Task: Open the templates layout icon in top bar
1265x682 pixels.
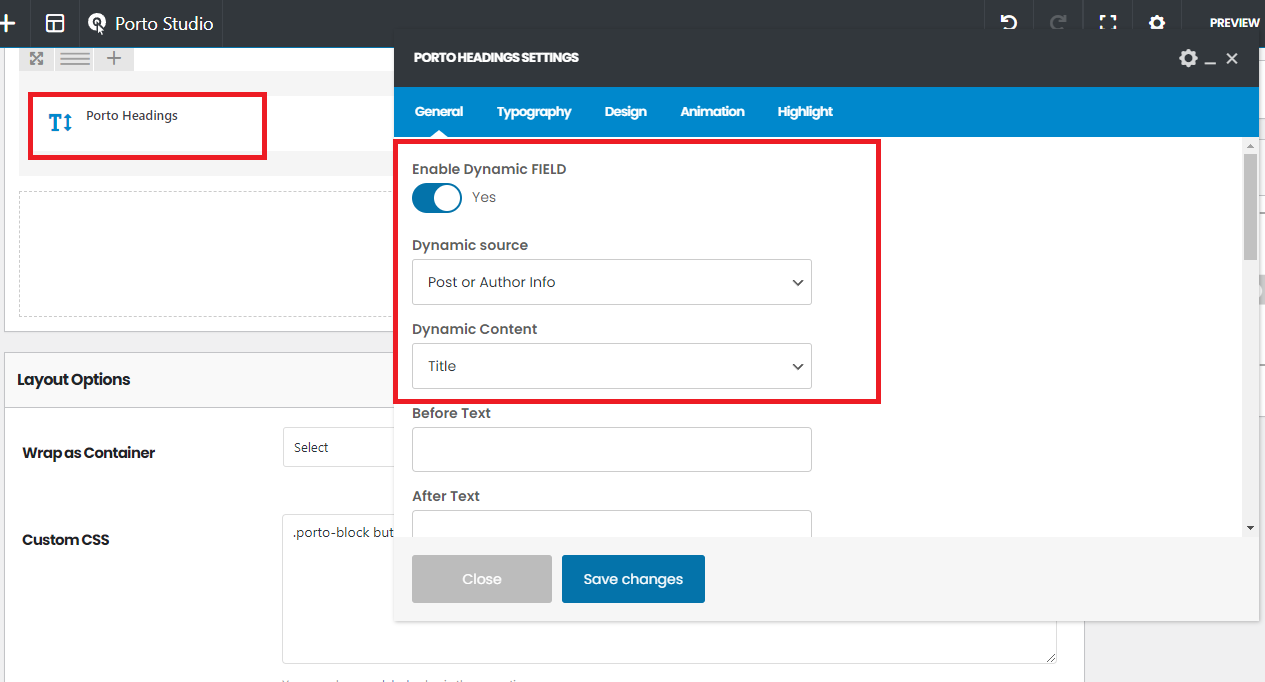Action: [x=55, y=23]
